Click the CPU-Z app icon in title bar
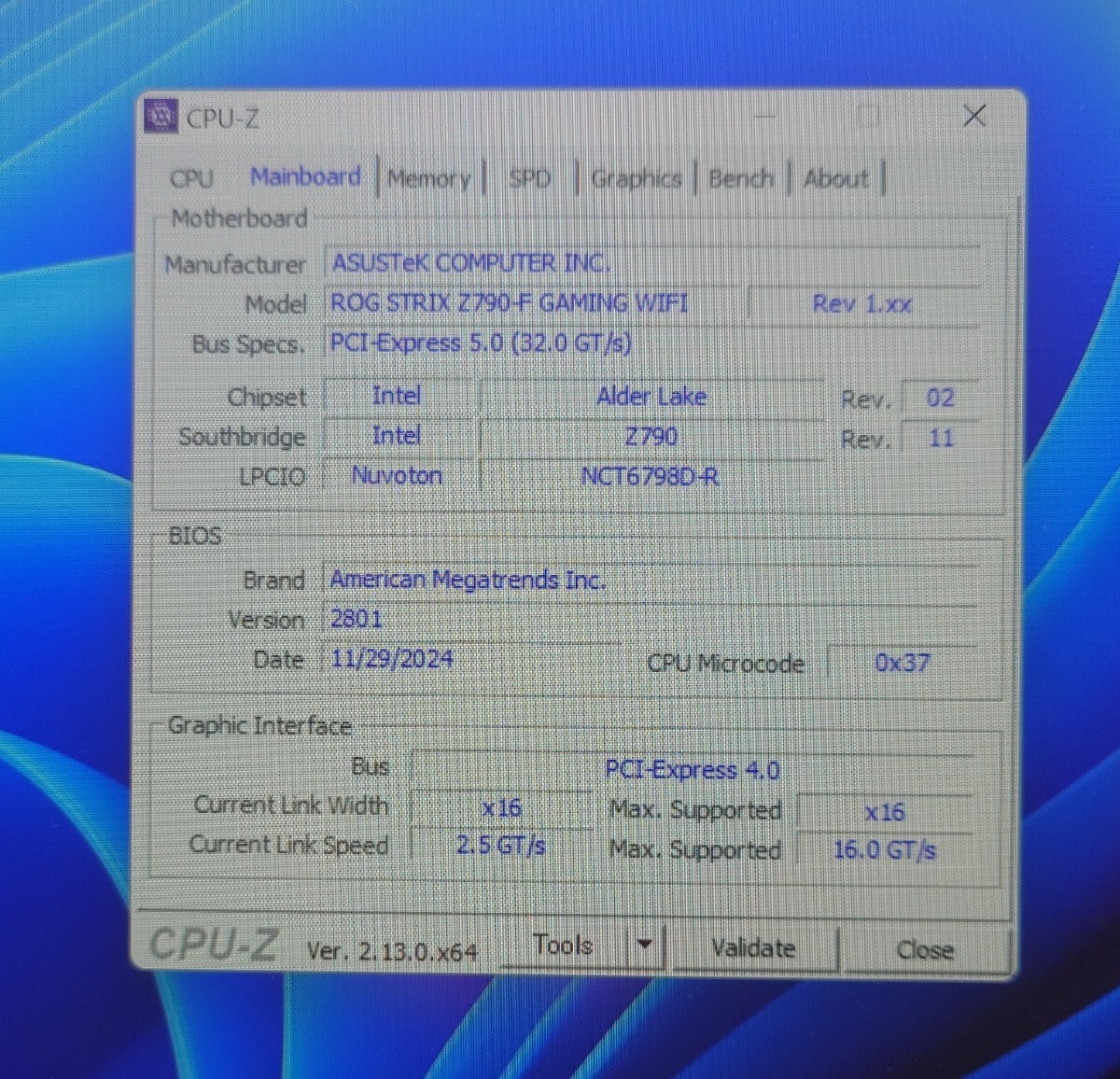 tap(161, 116)
